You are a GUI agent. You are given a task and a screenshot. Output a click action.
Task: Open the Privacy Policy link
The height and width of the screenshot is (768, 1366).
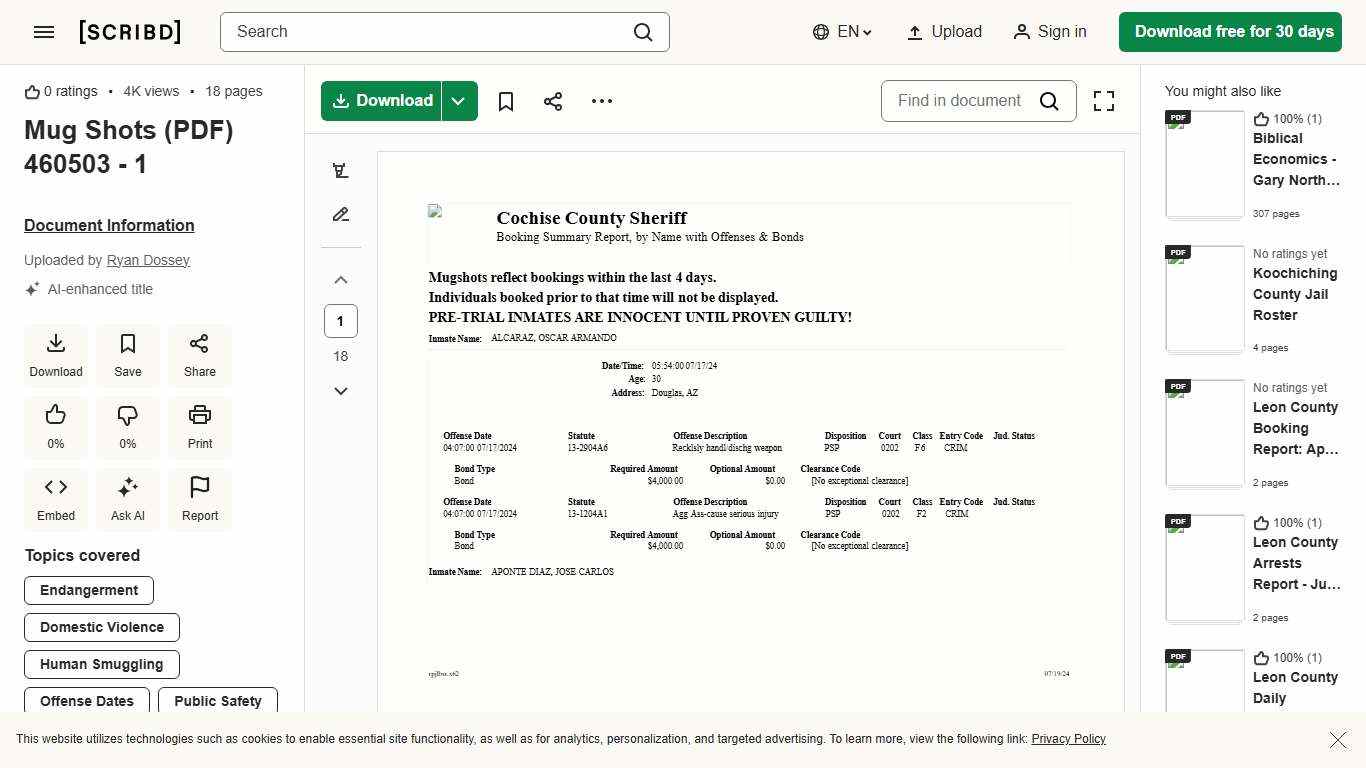click(1068, 739)
